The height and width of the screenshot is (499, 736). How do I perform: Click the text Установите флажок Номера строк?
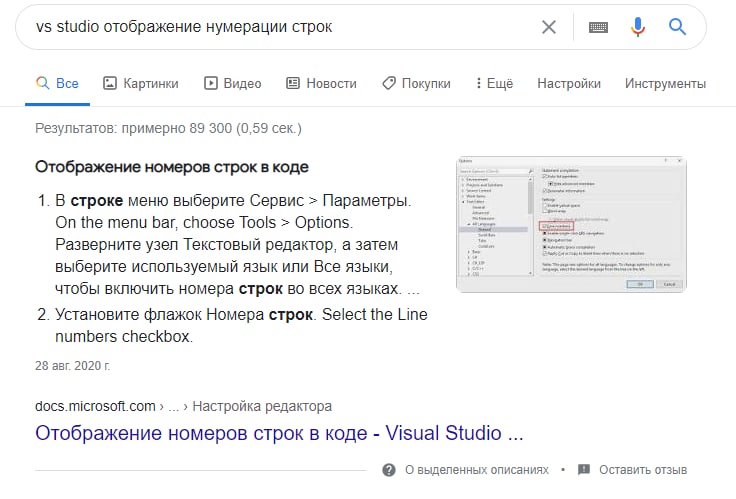[x=184, y=315]
